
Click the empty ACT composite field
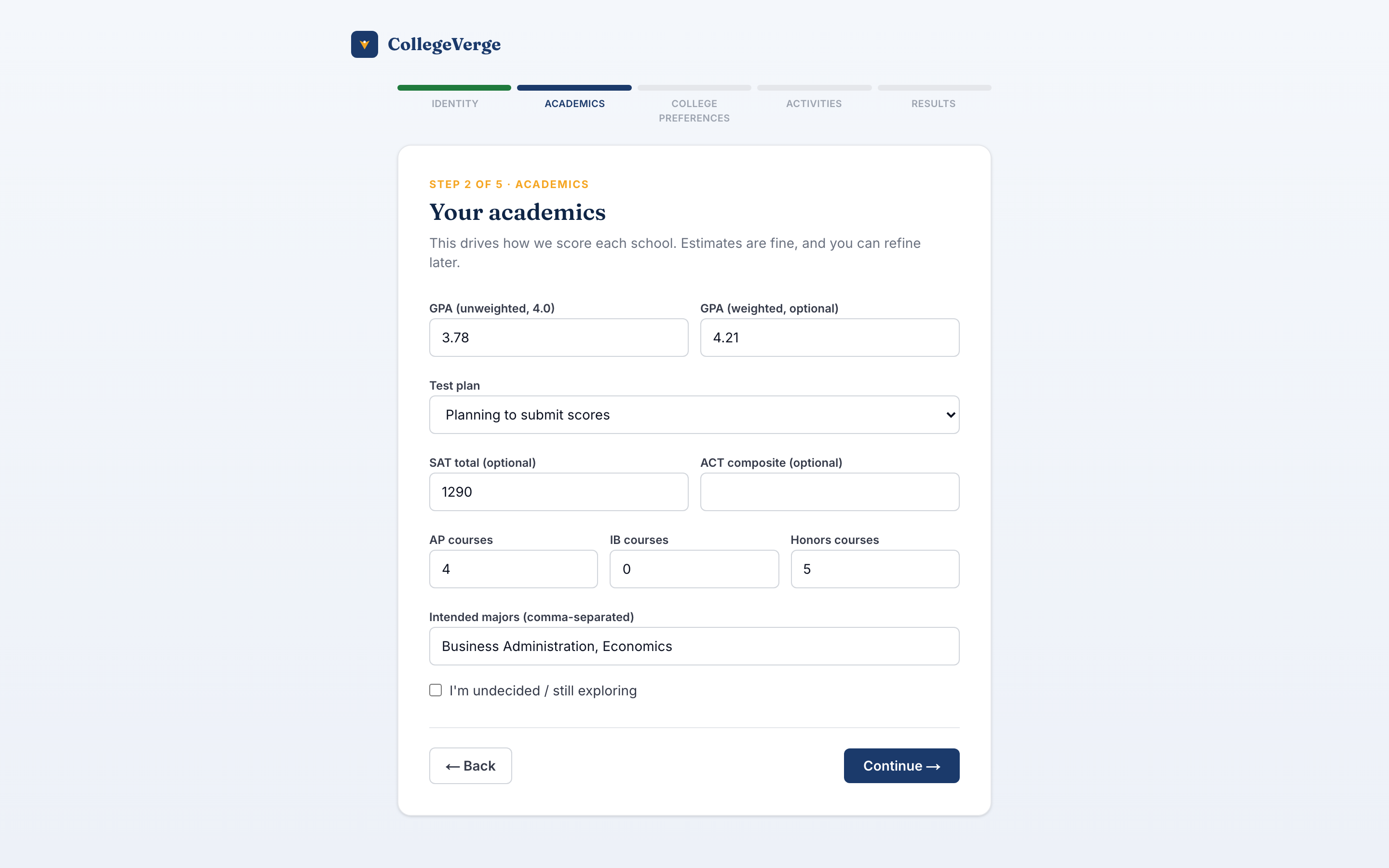[830, 492]
